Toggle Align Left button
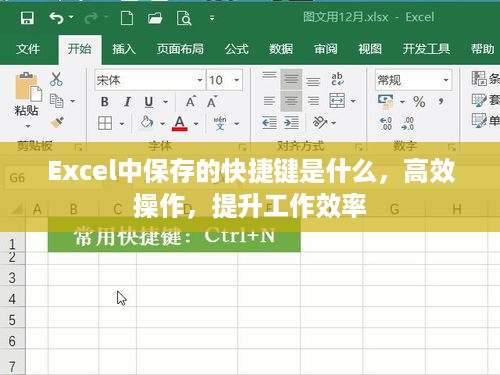500x375 pixels. pyautogui.click(x=269, y=101)
